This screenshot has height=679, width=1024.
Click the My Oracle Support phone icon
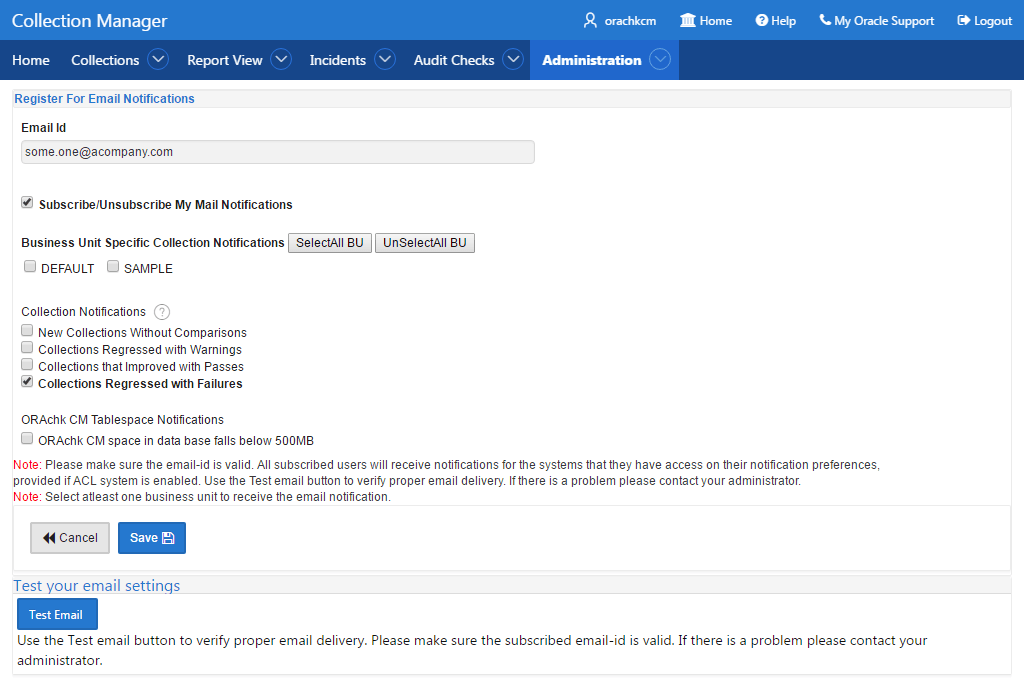click(x=825, y=20)
